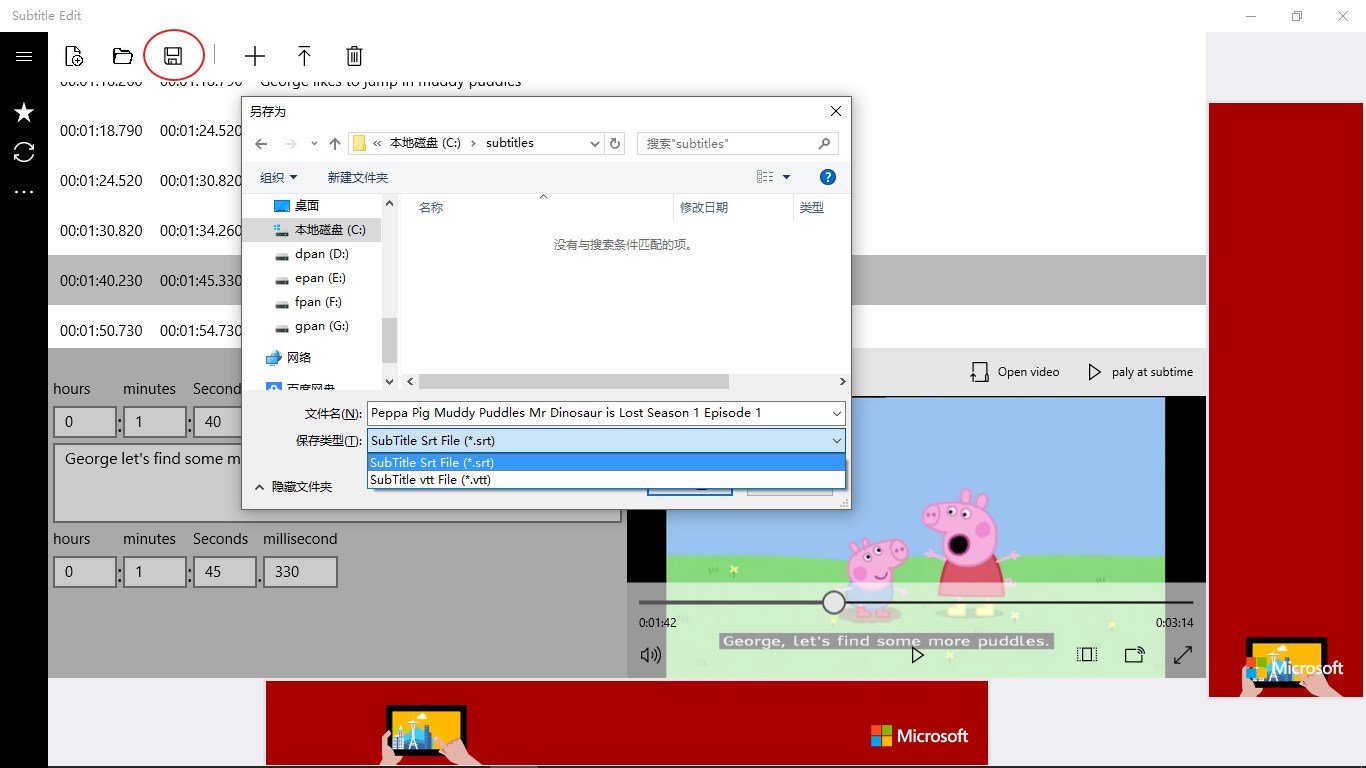The image size is (1366, 768).
Task: Click the 'paly at subtime' play button
Action: (1140, 372)
